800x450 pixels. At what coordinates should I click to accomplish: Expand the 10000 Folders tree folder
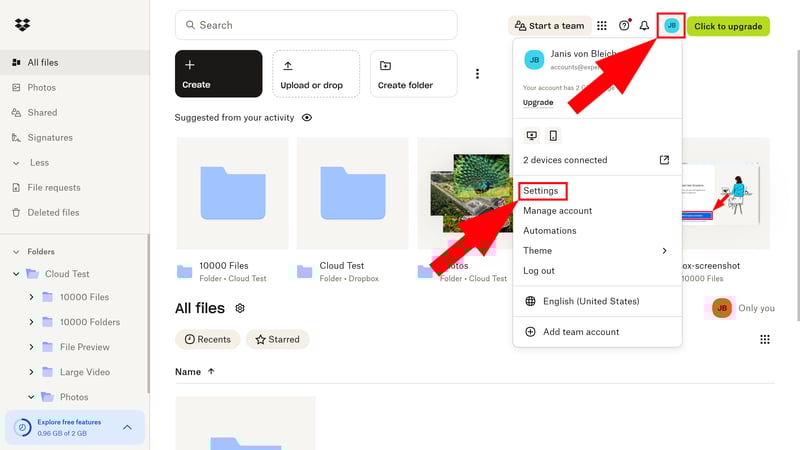pyautogui.click(x=31, y=322)
